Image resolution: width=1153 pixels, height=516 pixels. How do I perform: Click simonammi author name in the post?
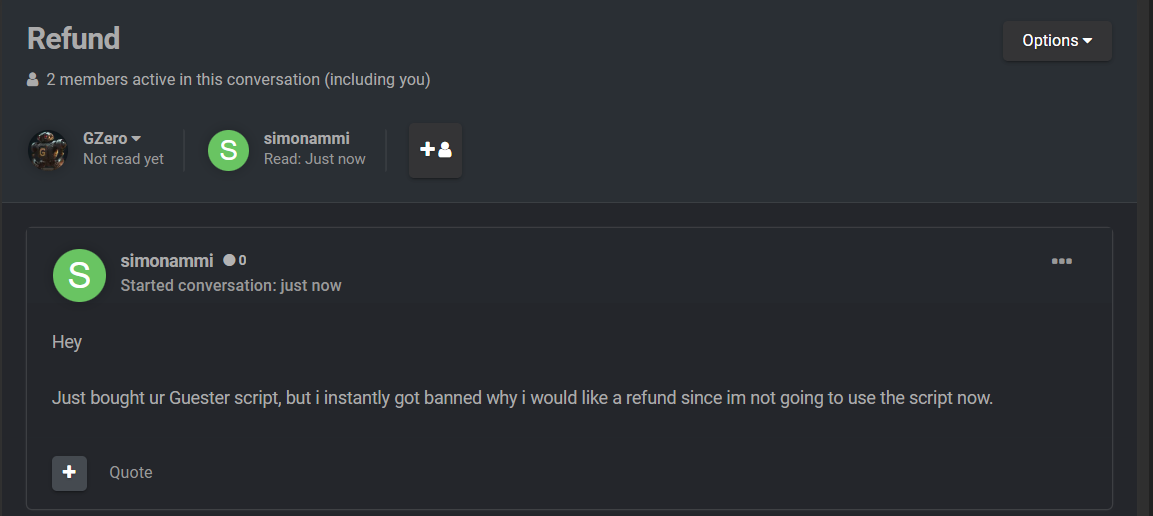pos(167,260)
